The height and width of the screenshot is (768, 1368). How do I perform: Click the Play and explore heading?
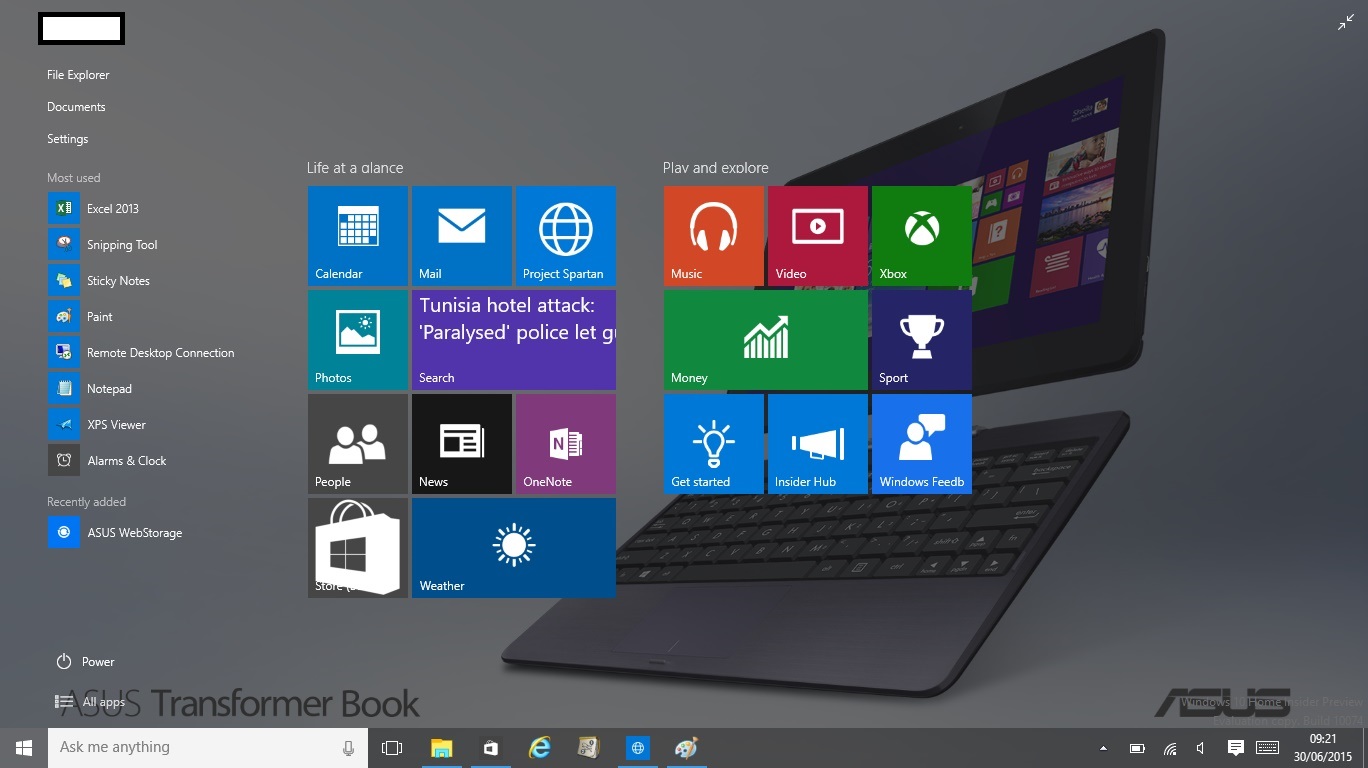pyautogui.click(x=715, y=168)
